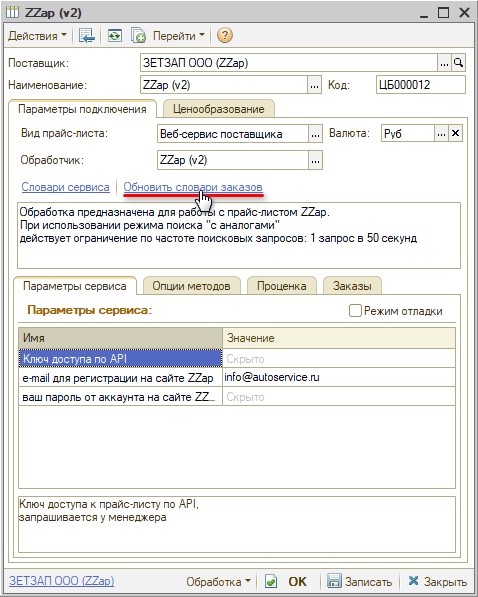
Task: Click the Обновить словари заказов link
Action: point(193,187)
